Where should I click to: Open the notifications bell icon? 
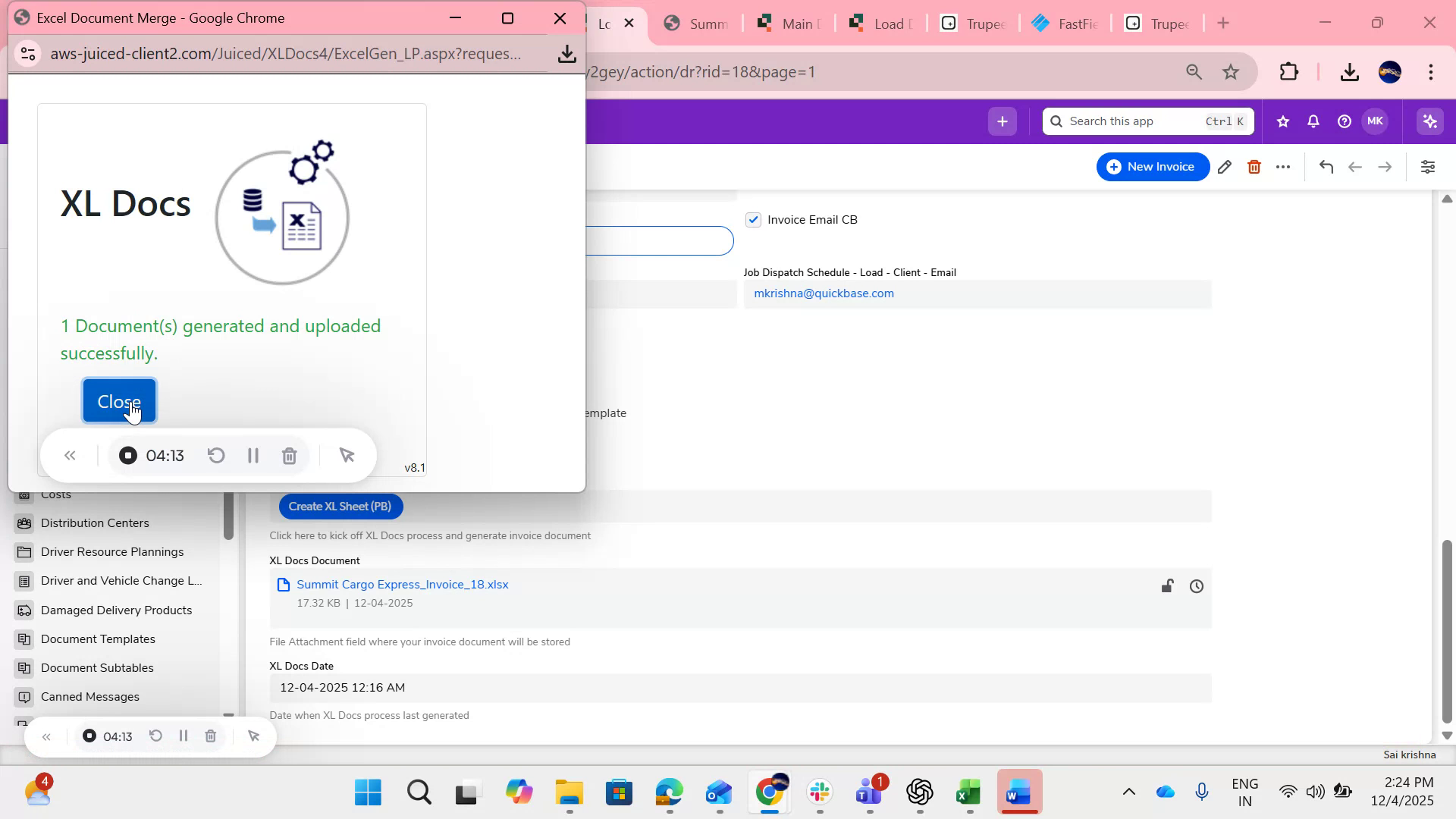click(1313, 121)
